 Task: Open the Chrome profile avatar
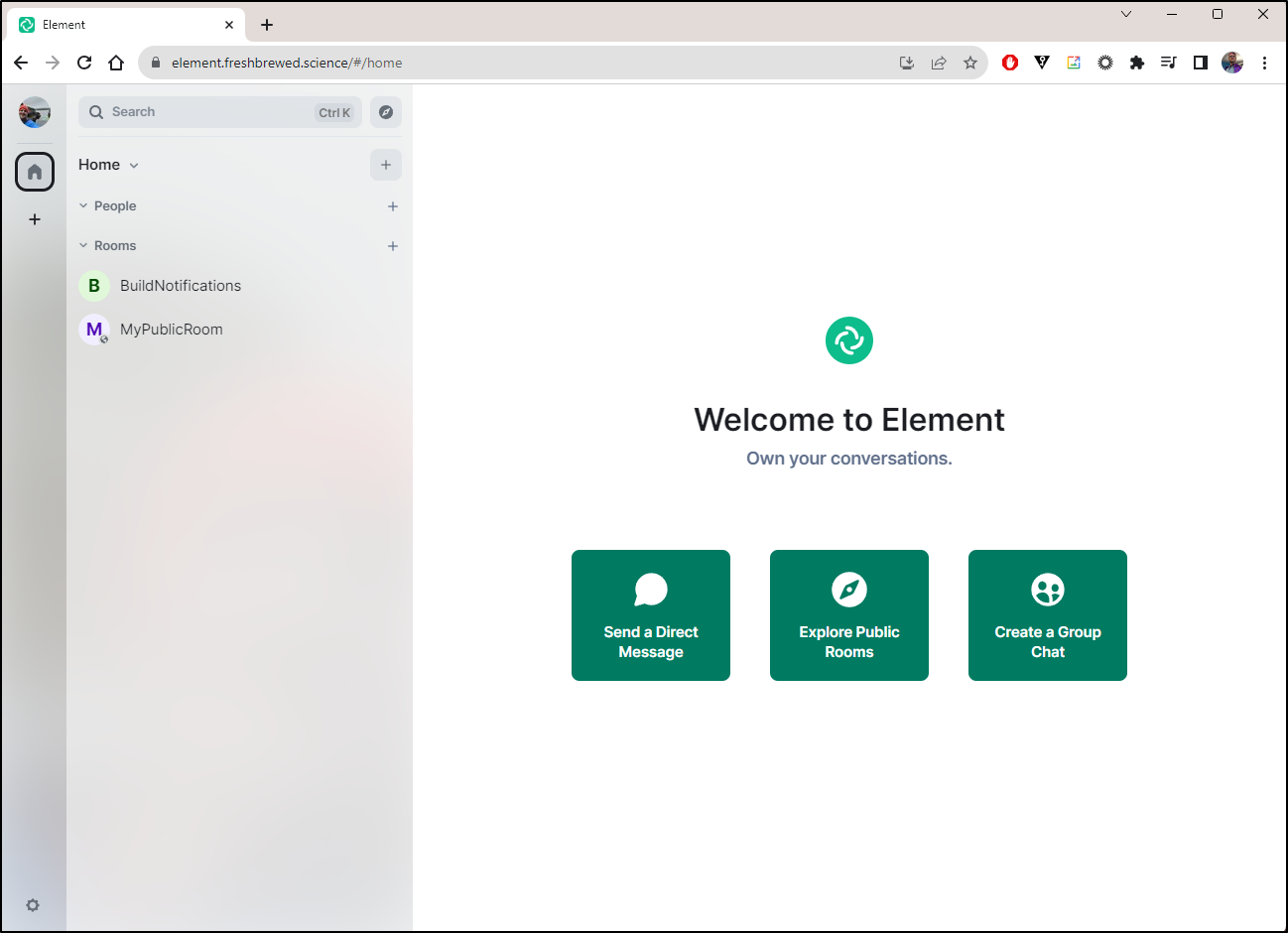pyautogui.click(x=1232, y=63)
